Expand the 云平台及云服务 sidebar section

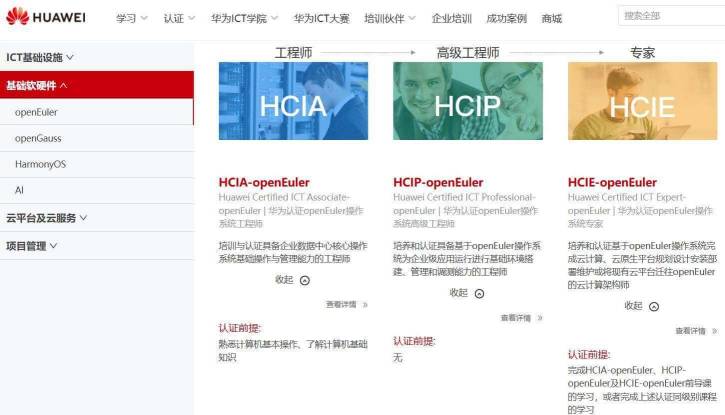(97, 218)
